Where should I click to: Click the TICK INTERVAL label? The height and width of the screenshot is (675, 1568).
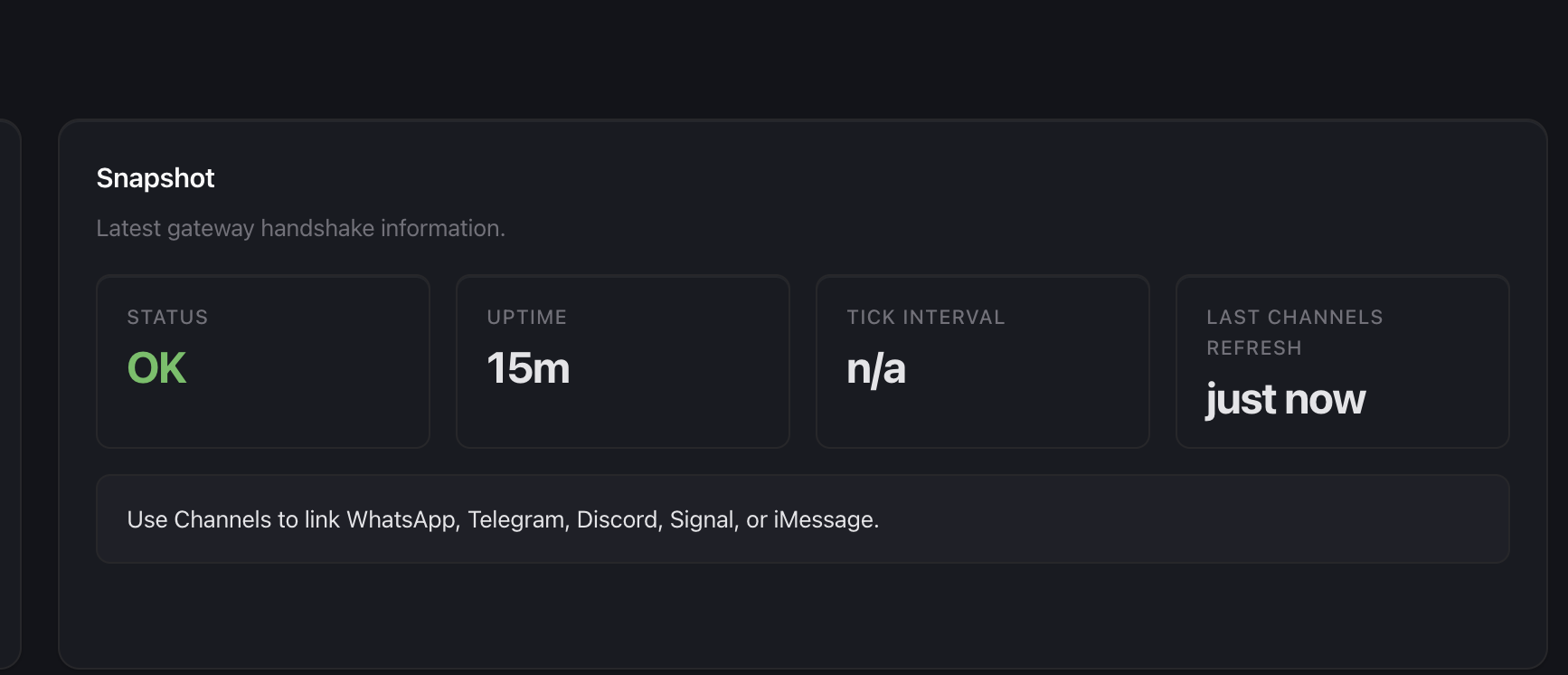point(925,318)
